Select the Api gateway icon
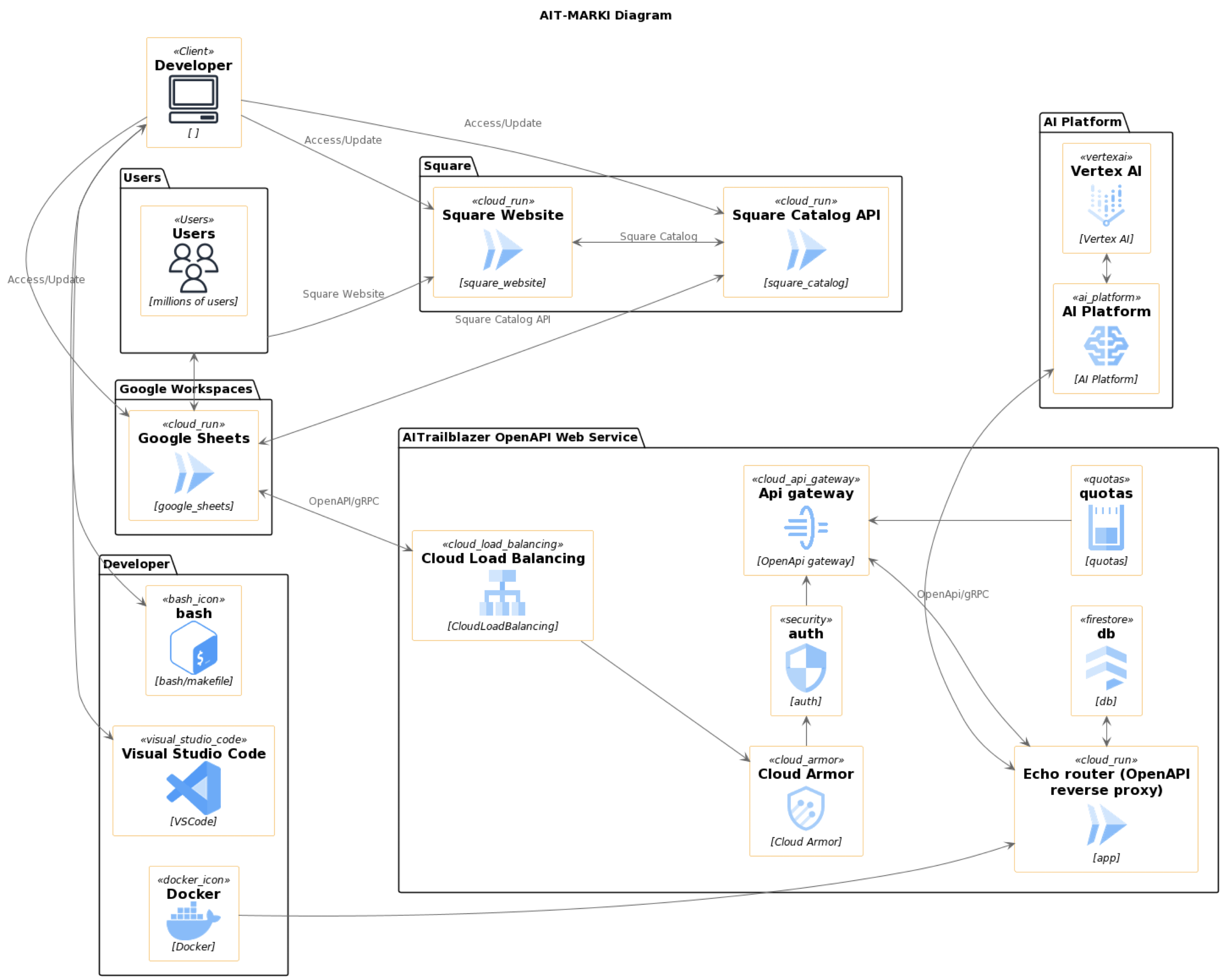Screen dimensions: 1223x980 point(806,528)
